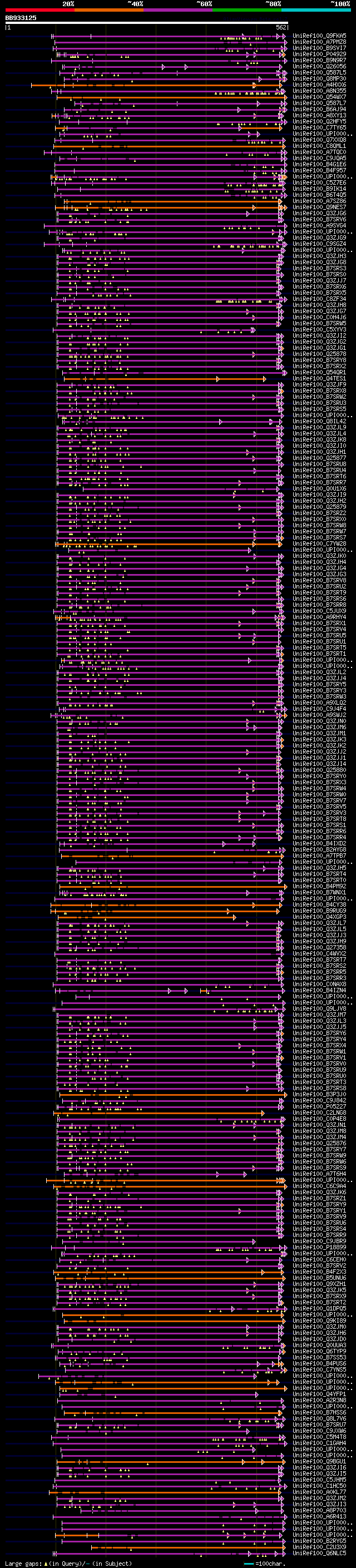
Task: Click the orange alignment bar for UniRef100_Q54WX7
Action: pos(172,97)
